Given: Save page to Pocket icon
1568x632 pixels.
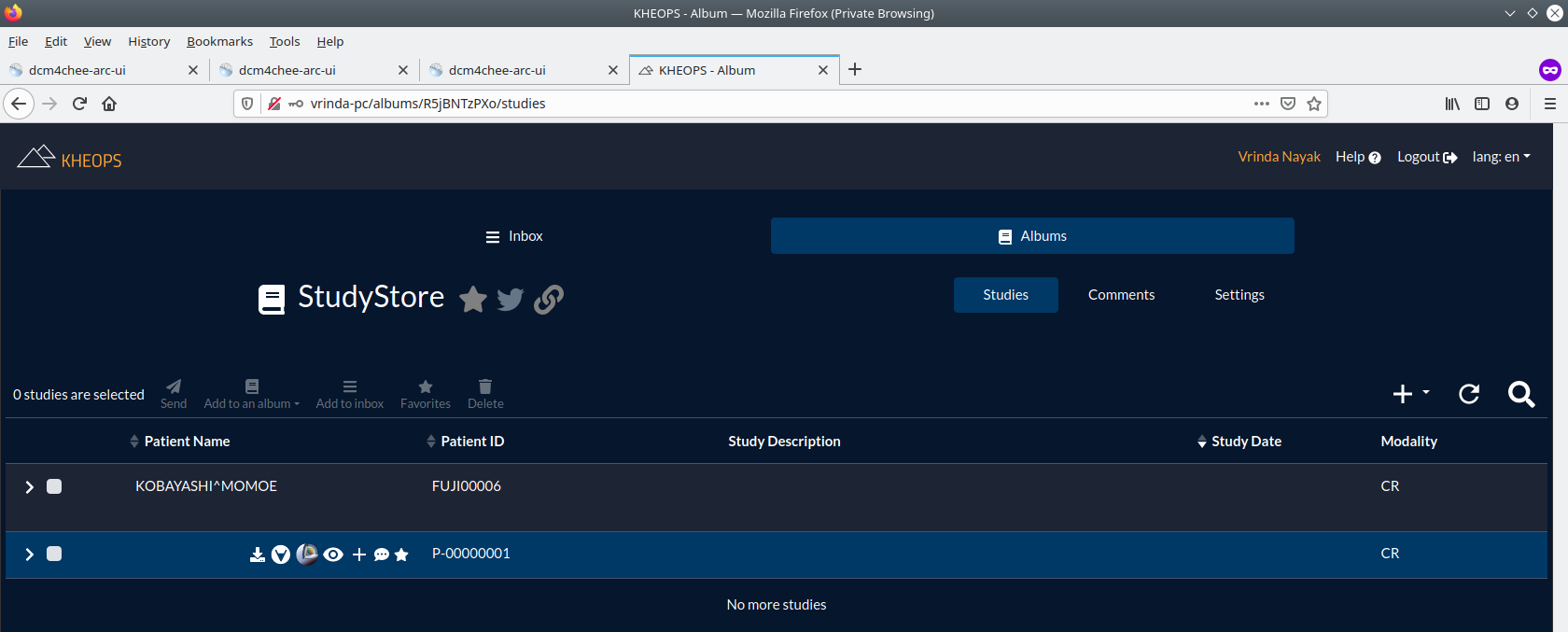Looking at the screenshot, I should coord(1288,104).
